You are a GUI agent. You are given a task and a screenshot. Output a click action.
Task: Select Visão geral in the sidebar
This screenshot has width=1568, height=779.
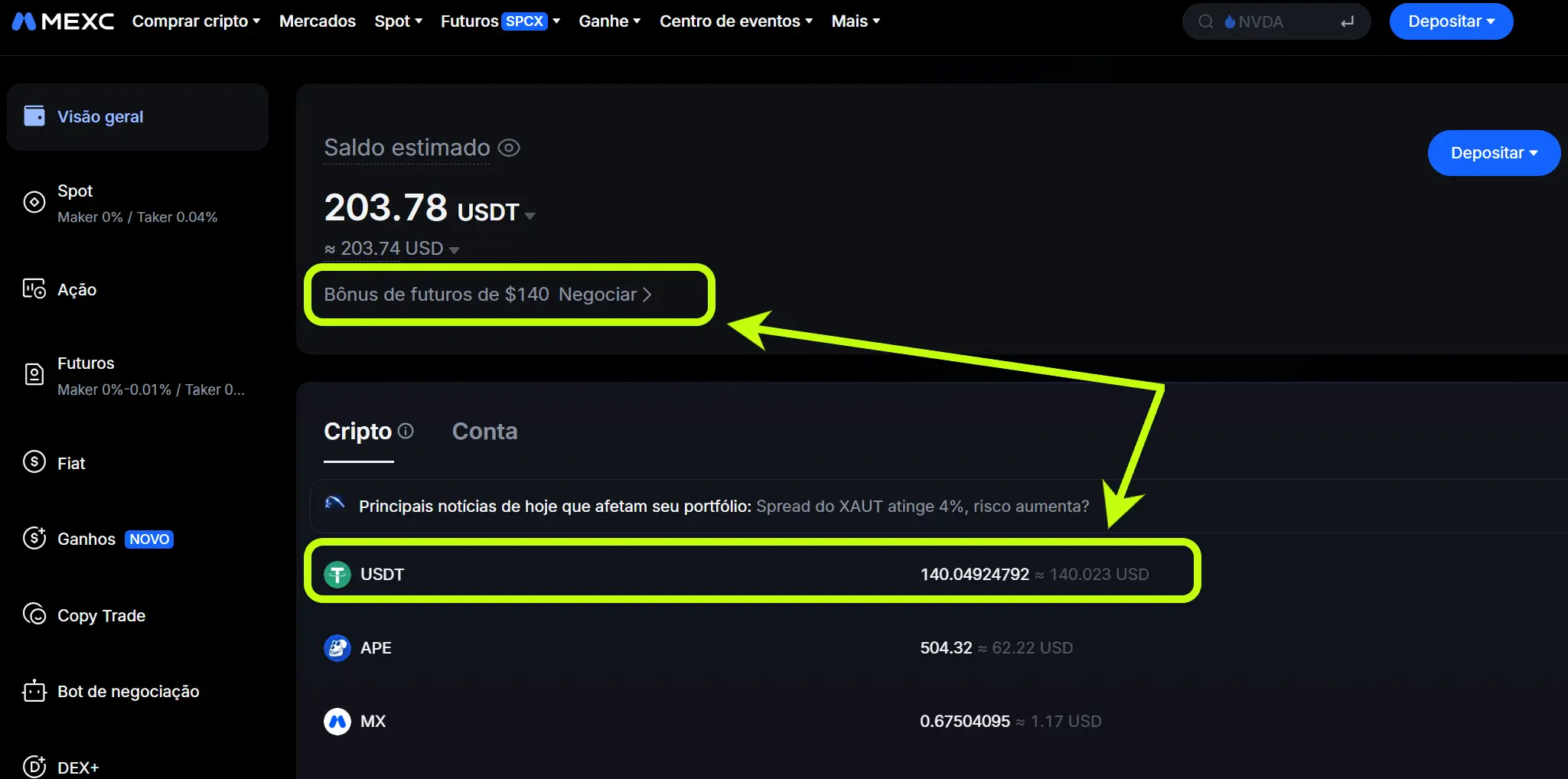pyautogui.click(x=138, y=116)
